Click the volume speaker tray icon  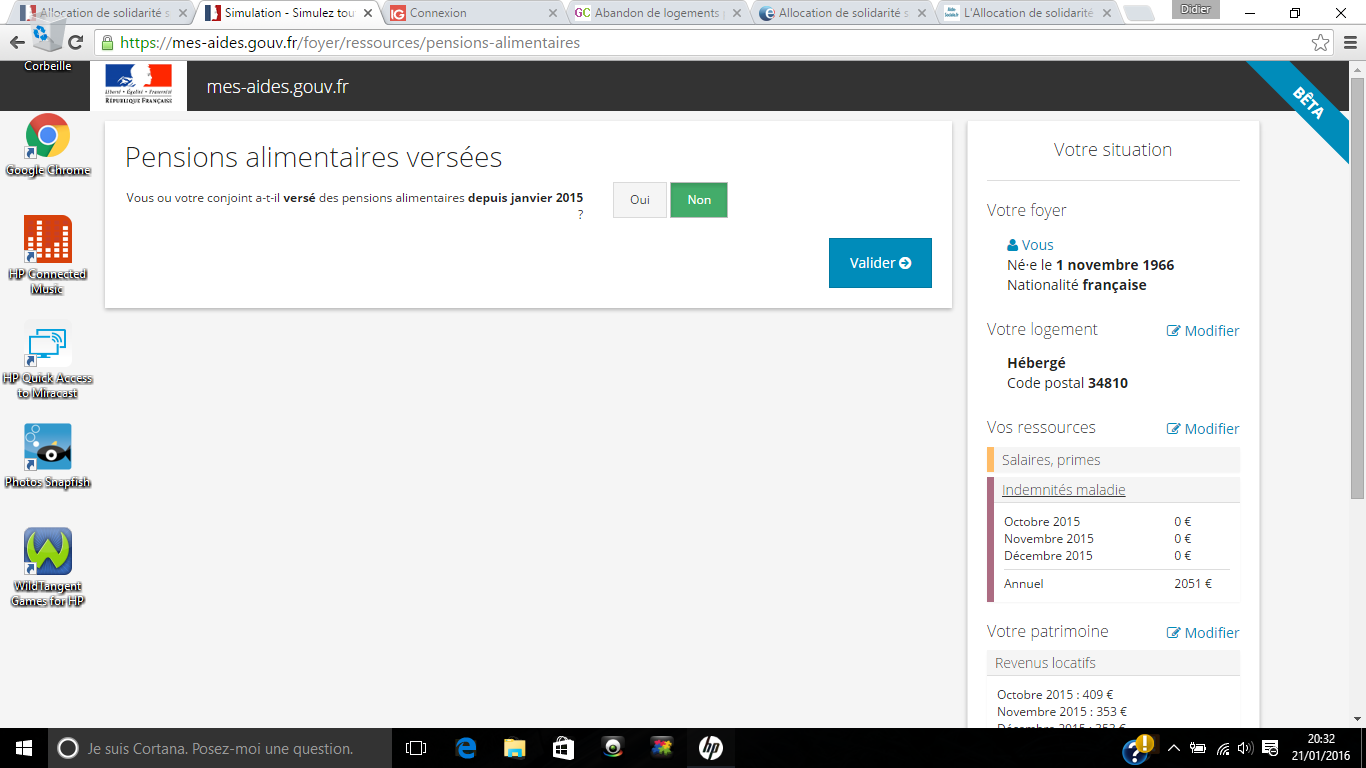pyautogui.click(x=1245, y=748)
